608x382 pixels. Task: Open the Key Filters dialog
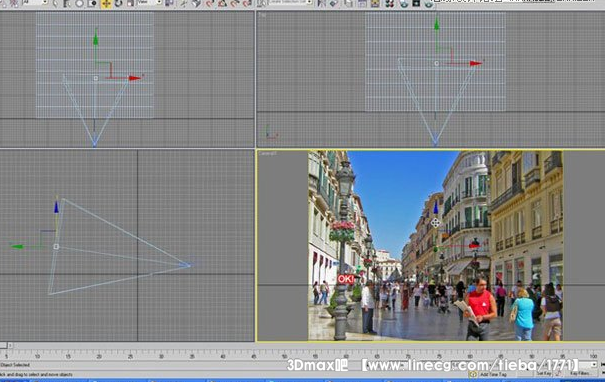[580, 373]
